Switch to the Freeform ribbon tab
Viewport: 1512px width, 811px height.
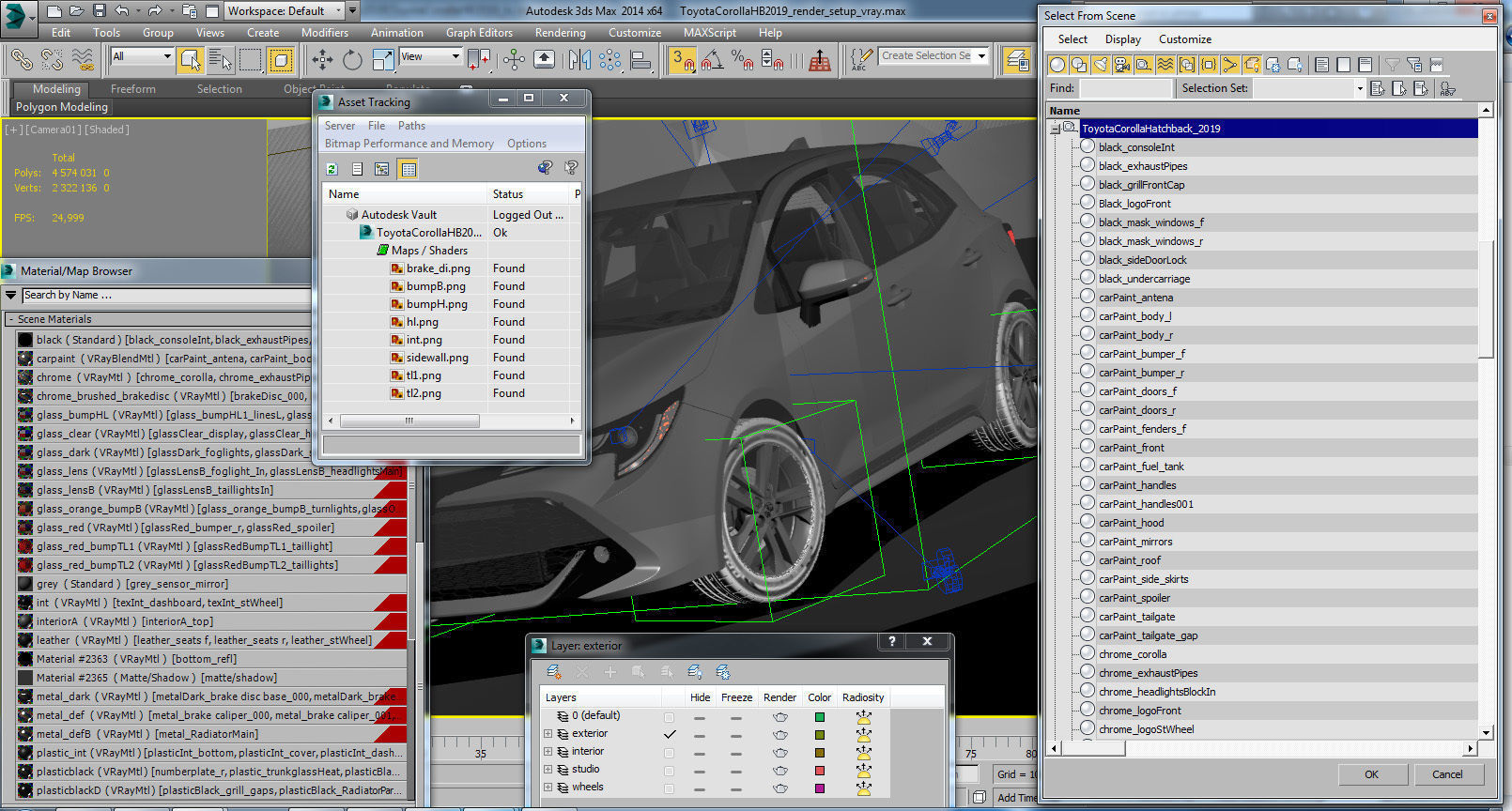pos(133,89)
